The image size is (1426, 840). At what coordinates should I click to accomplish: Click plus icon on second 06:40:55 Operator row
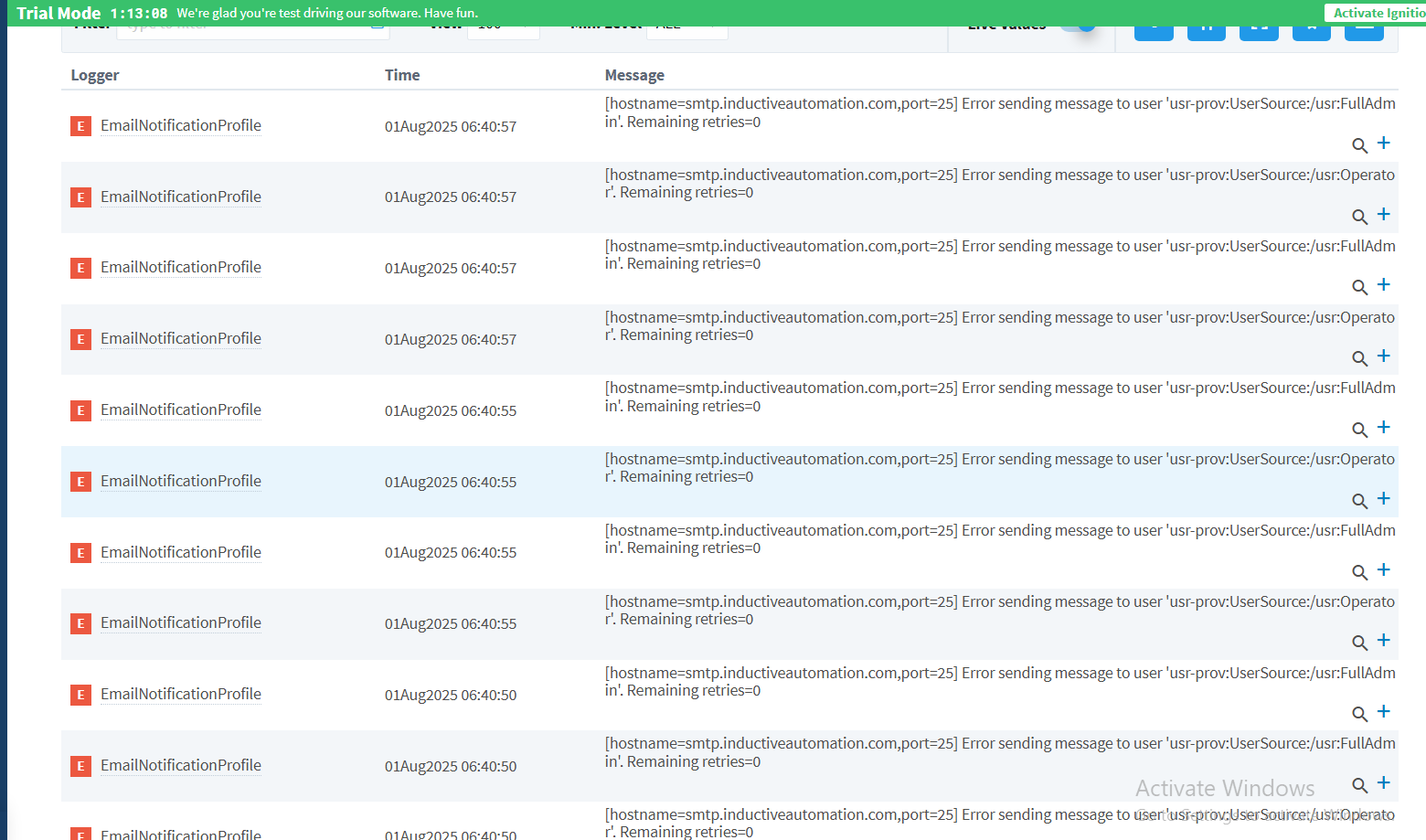tap(1384, 640)
